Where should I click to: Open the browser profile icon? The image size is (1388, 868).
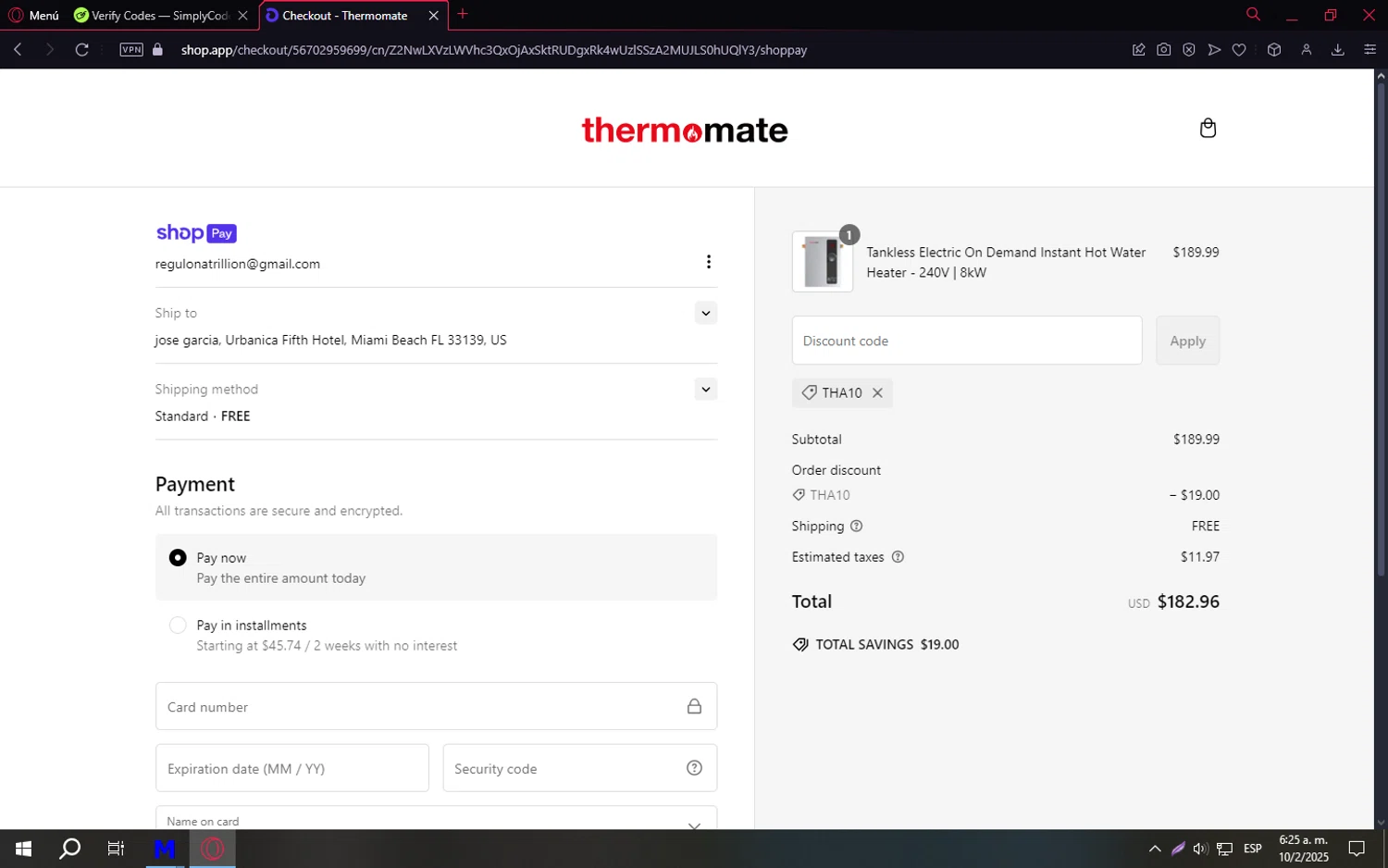coord(1307,50)
